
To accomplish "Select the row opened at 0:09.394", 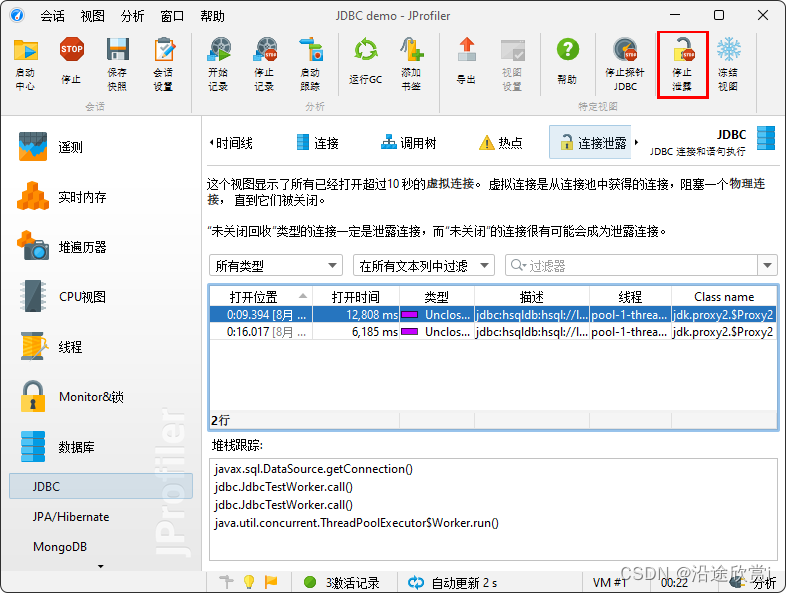I will click(493, 315).
